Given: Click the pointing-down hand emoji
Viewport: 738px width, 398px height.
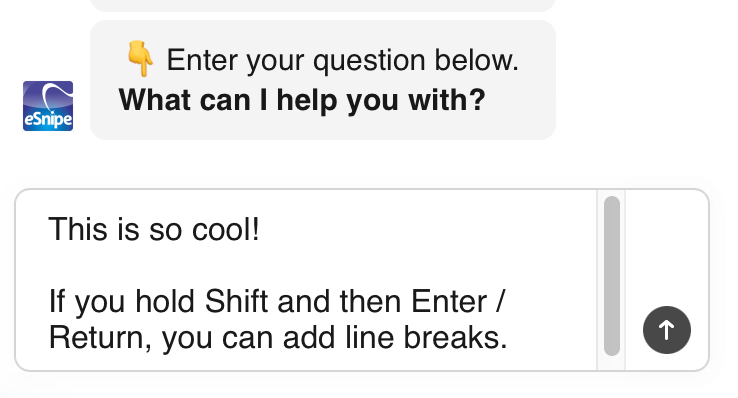Looking at the screenshot, I should click(140, 59).
